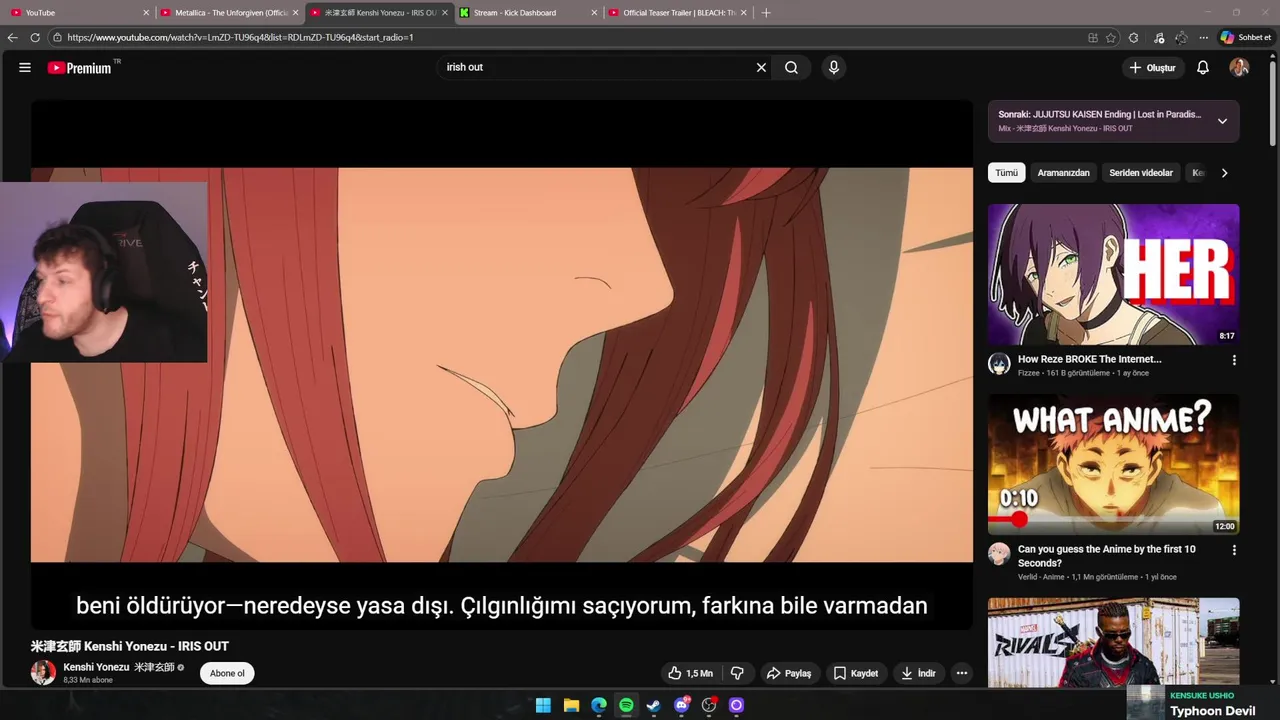The width and height of the screenshot is (1280, 720).
Task: Dislike the IRIS OUT video
Action: coord(737,673)
